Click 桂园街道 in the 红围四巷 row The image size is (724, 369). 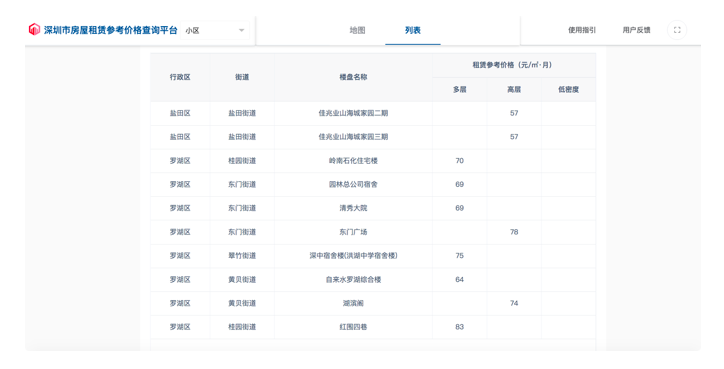(242, 327)
